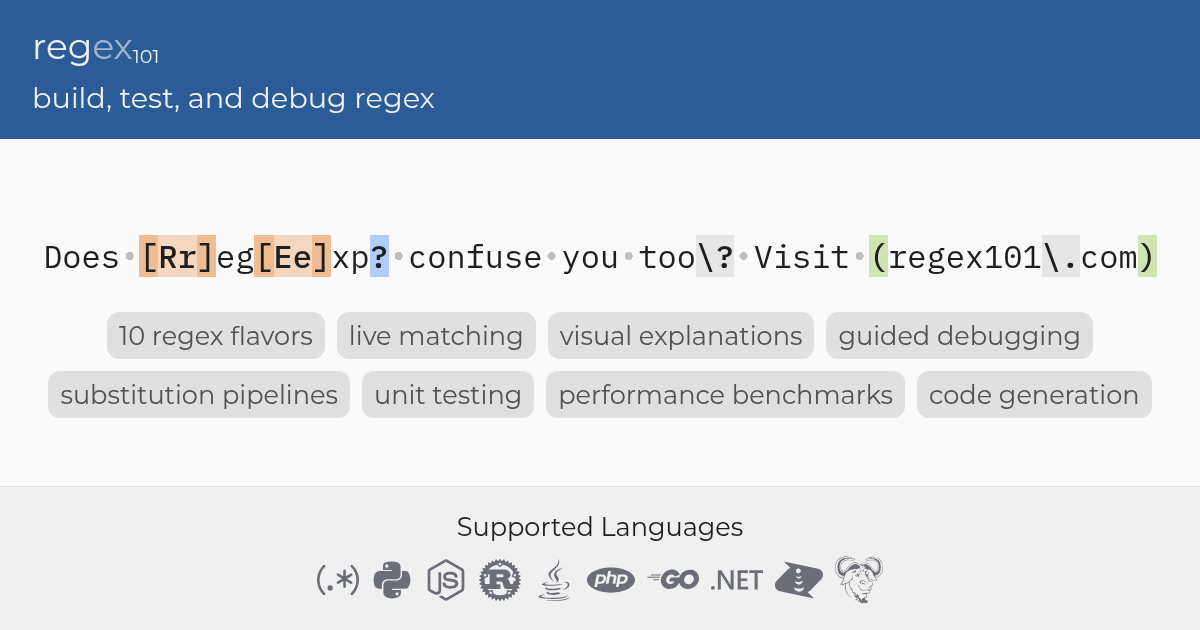1200x630 pixels.
Task: Click the orange-highlighted [Rr] character class
Action: (177, 257)
